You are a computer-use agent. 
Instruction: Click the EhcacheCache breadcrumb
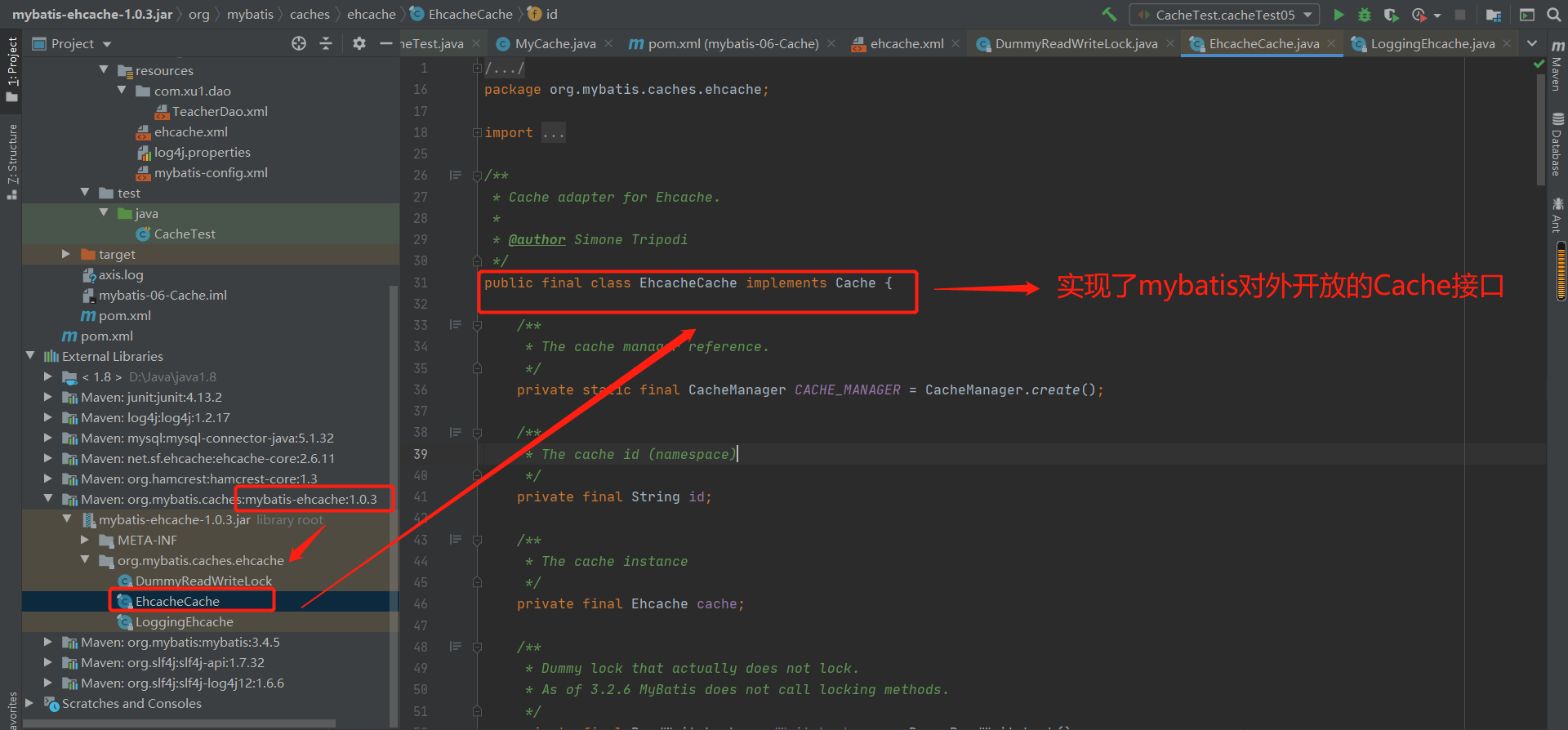click(461, 14)
